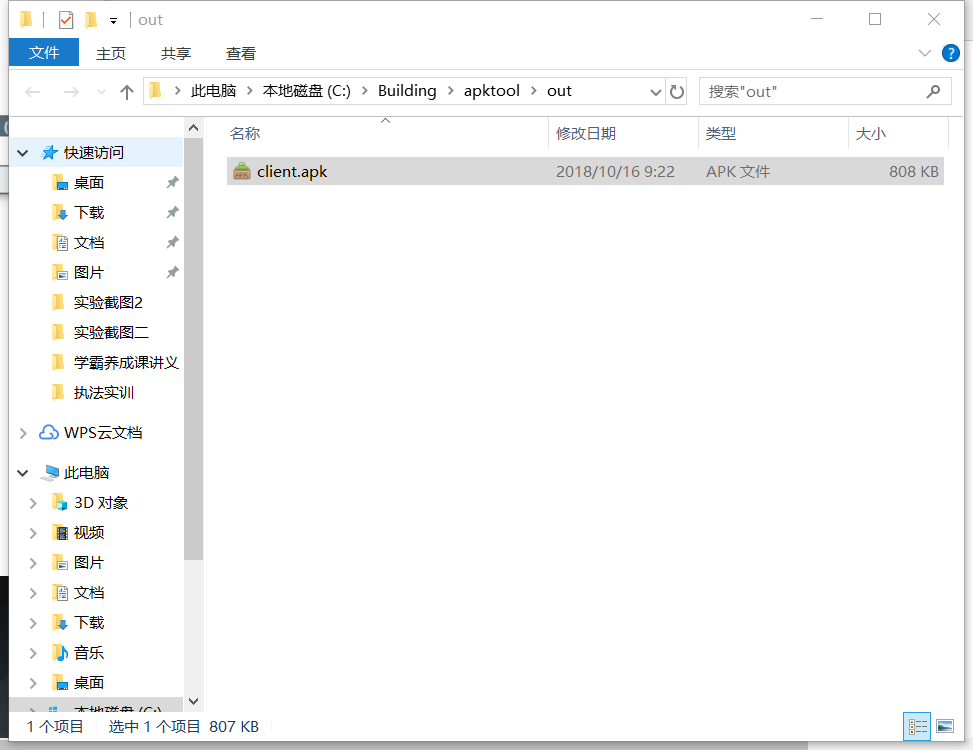Go up one folder level arrow

127,92
